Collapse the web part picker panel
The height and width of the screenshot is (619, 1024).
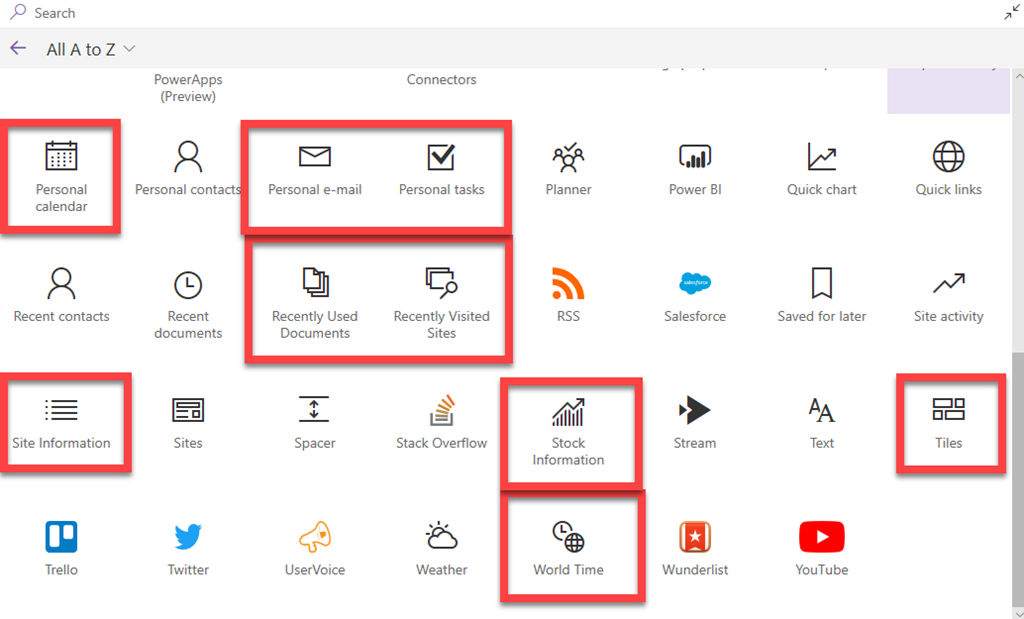click(1011, 13)
